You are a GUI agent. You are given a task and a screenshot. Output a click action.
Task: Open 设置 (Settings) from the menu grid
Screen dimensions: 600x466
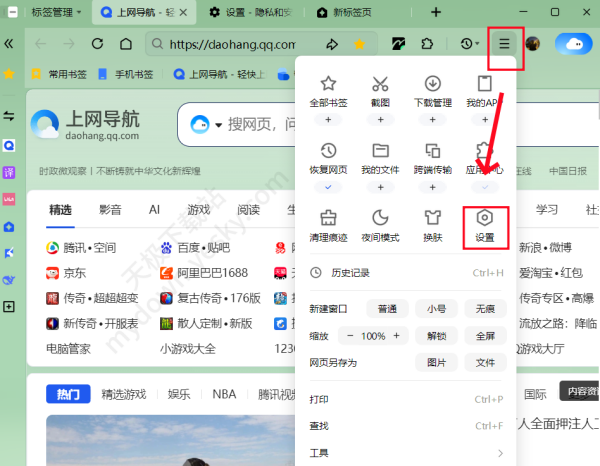(485, 226)
